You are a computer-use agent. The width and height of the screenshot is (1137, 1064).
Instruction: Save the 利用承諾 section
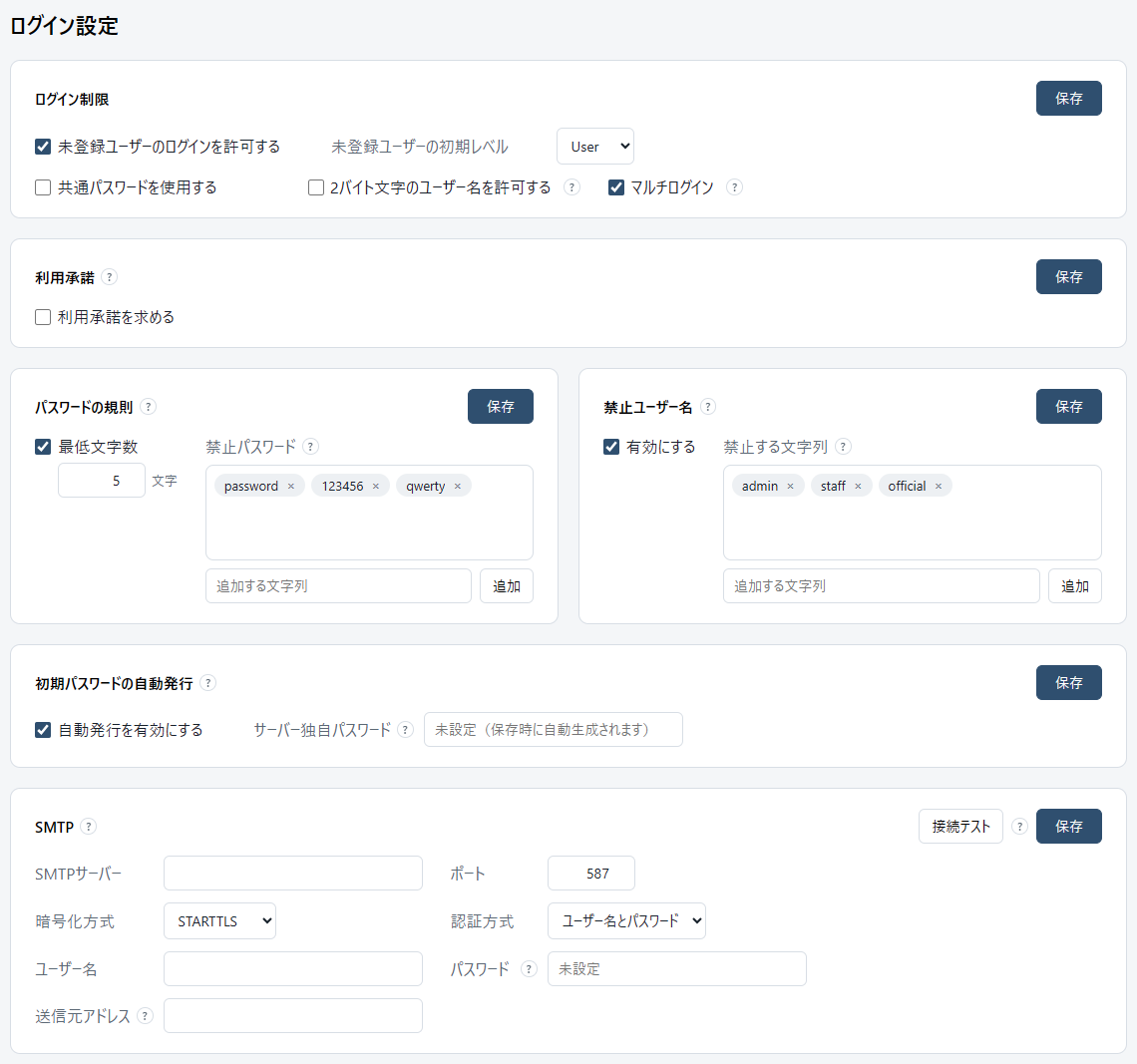tap(1069, 277)
